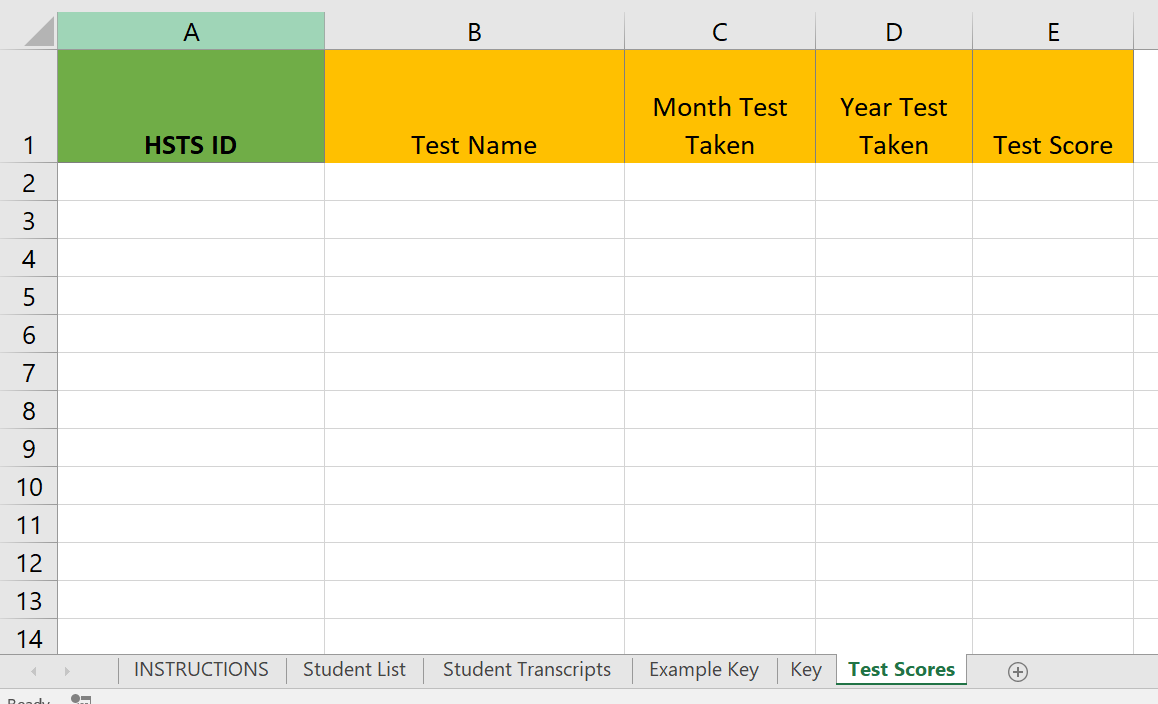Viewport: 1158px width, 704px height.
Task: Select the Key sheet tab
Action: tap(805, 670)
